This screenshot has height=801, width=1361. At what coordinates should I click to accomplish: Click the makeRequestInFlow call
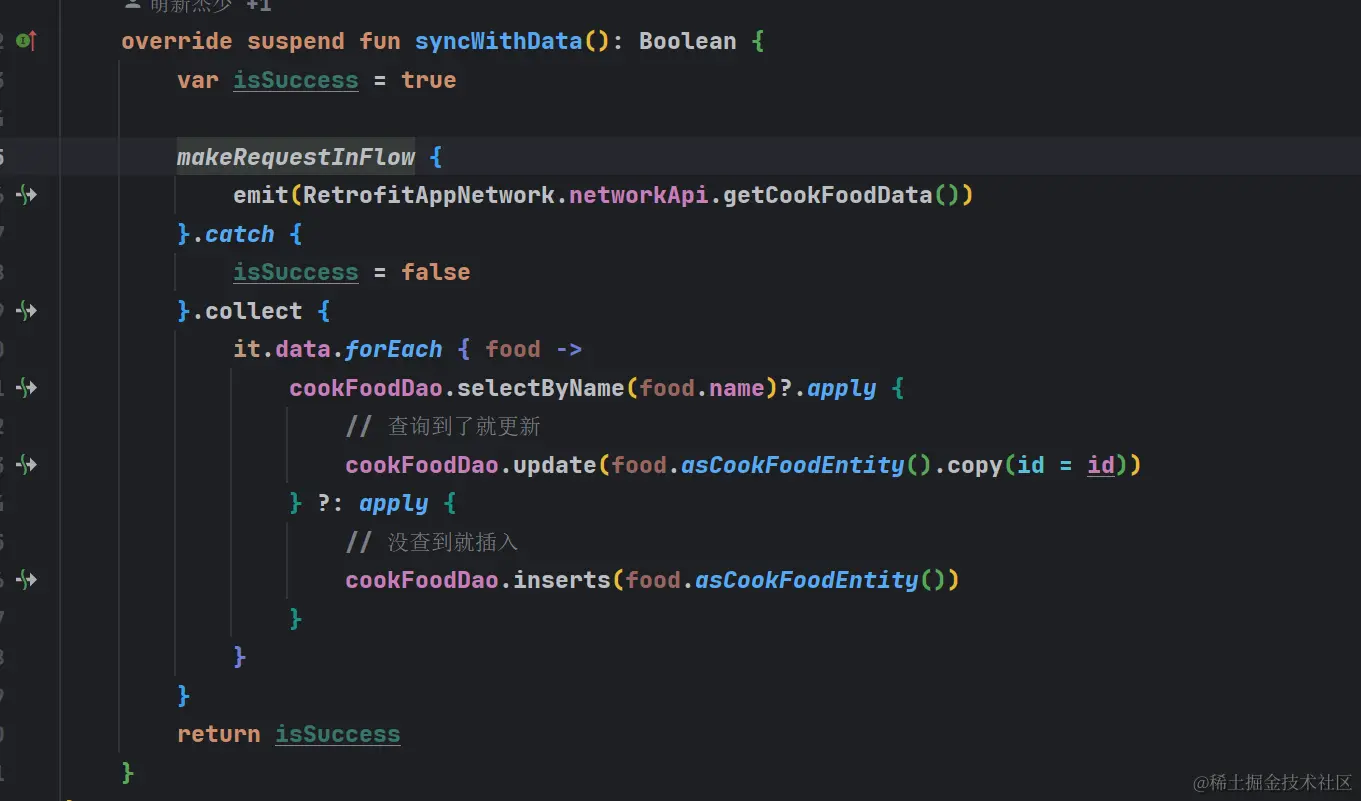[296, 157]
